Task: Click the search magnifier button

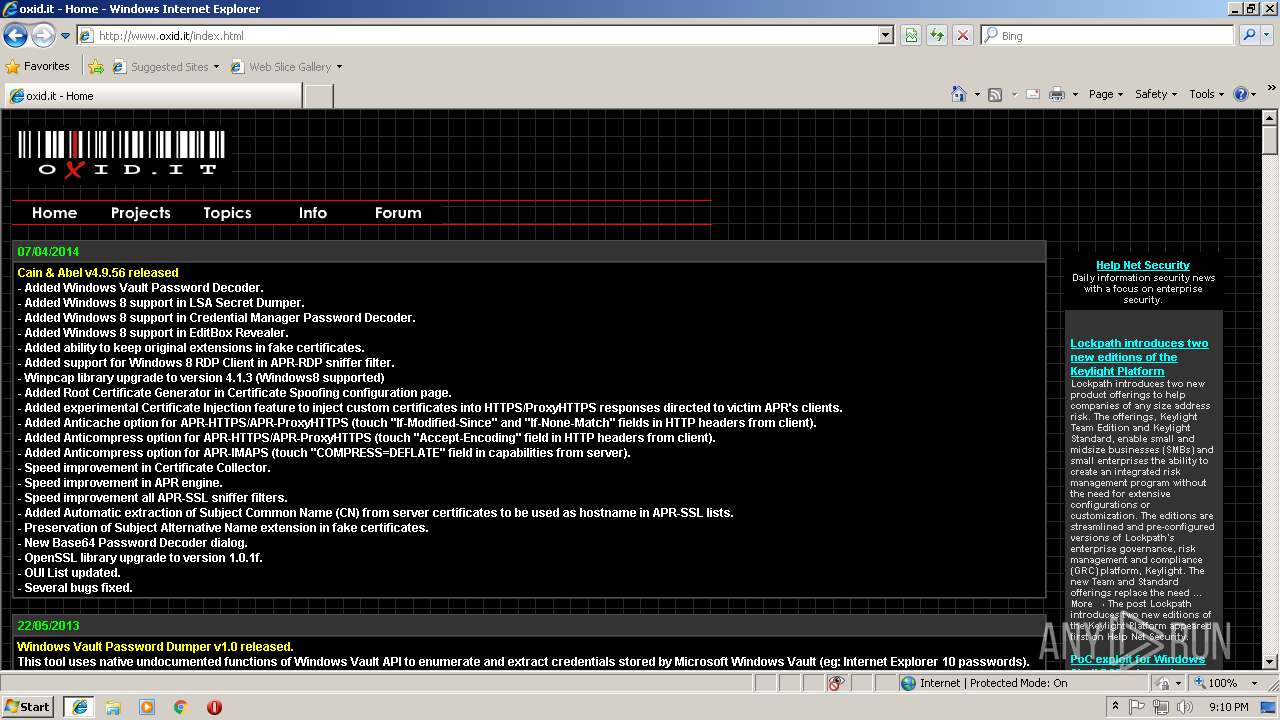Action: [x=1249, y=36]
